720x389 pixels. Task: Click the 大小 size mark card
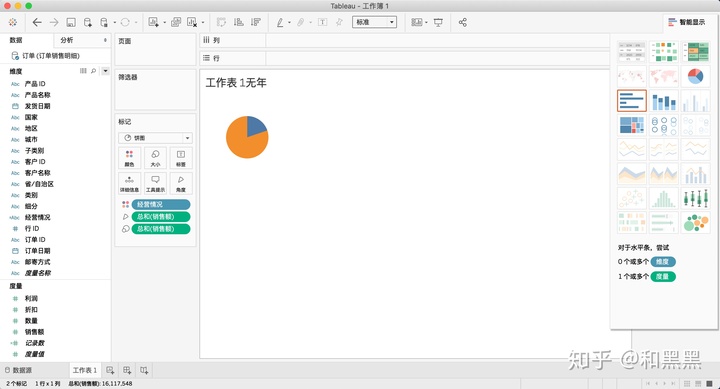click(x=156, y=158)
